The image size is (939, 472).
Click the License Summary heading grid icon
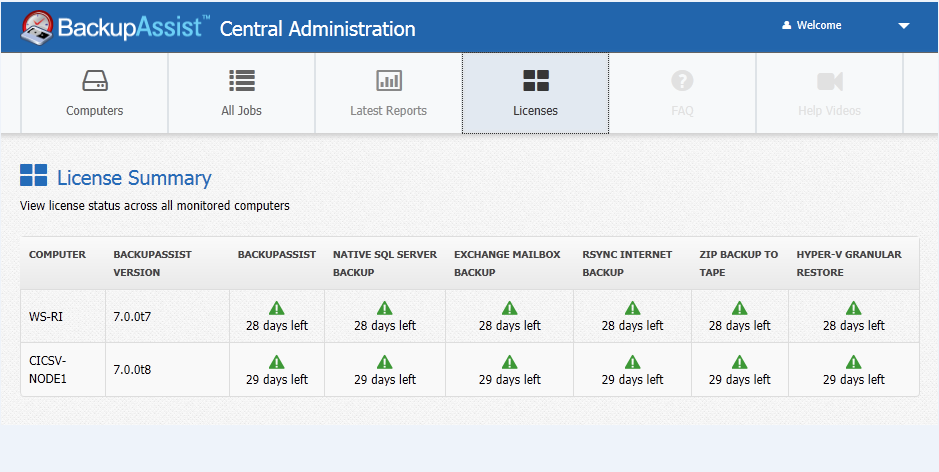pos(34,176)
